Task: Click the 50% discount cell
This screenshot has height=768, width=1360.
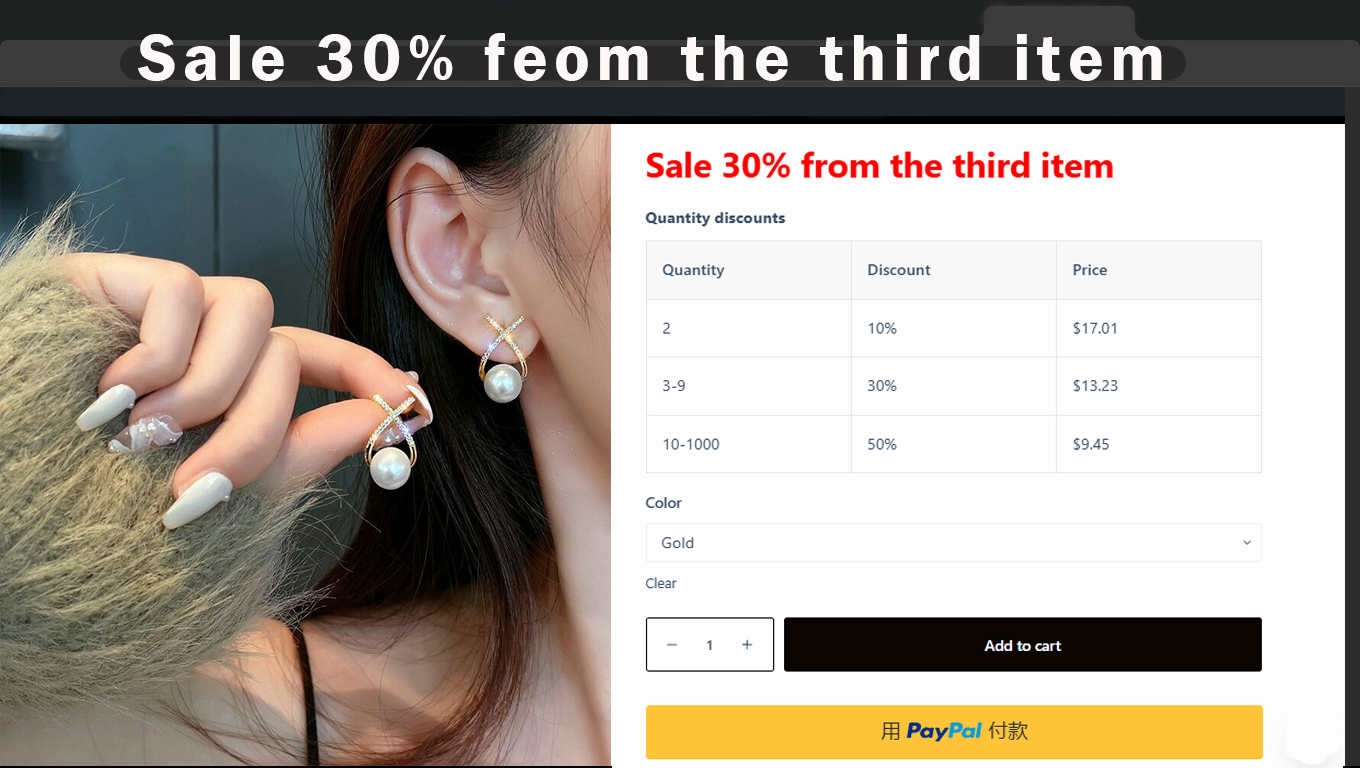Action: [954, 444]
